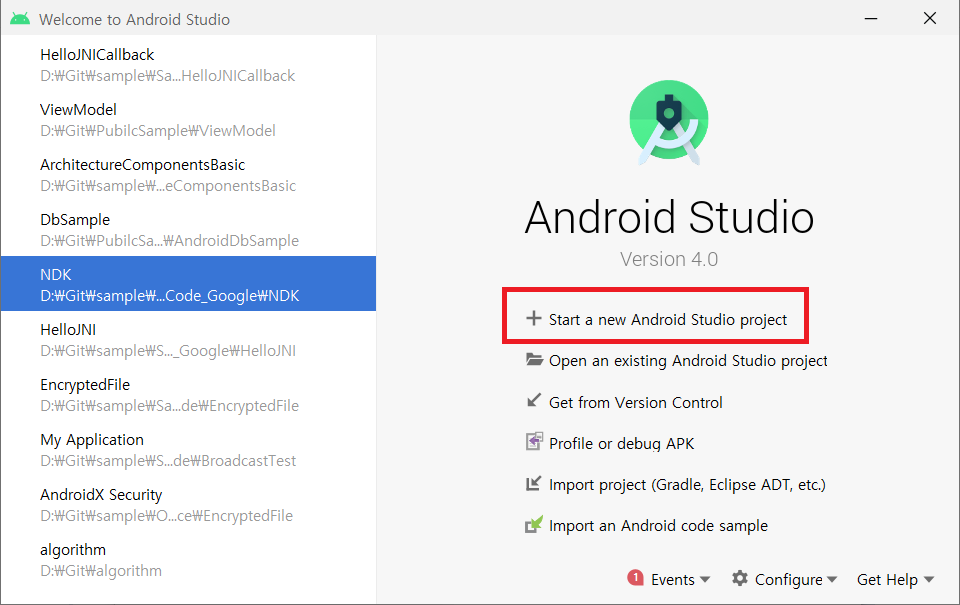Viewport: 960px width, 605px height.
Task: Open the HelloJNI recent project
Action: 189,339
